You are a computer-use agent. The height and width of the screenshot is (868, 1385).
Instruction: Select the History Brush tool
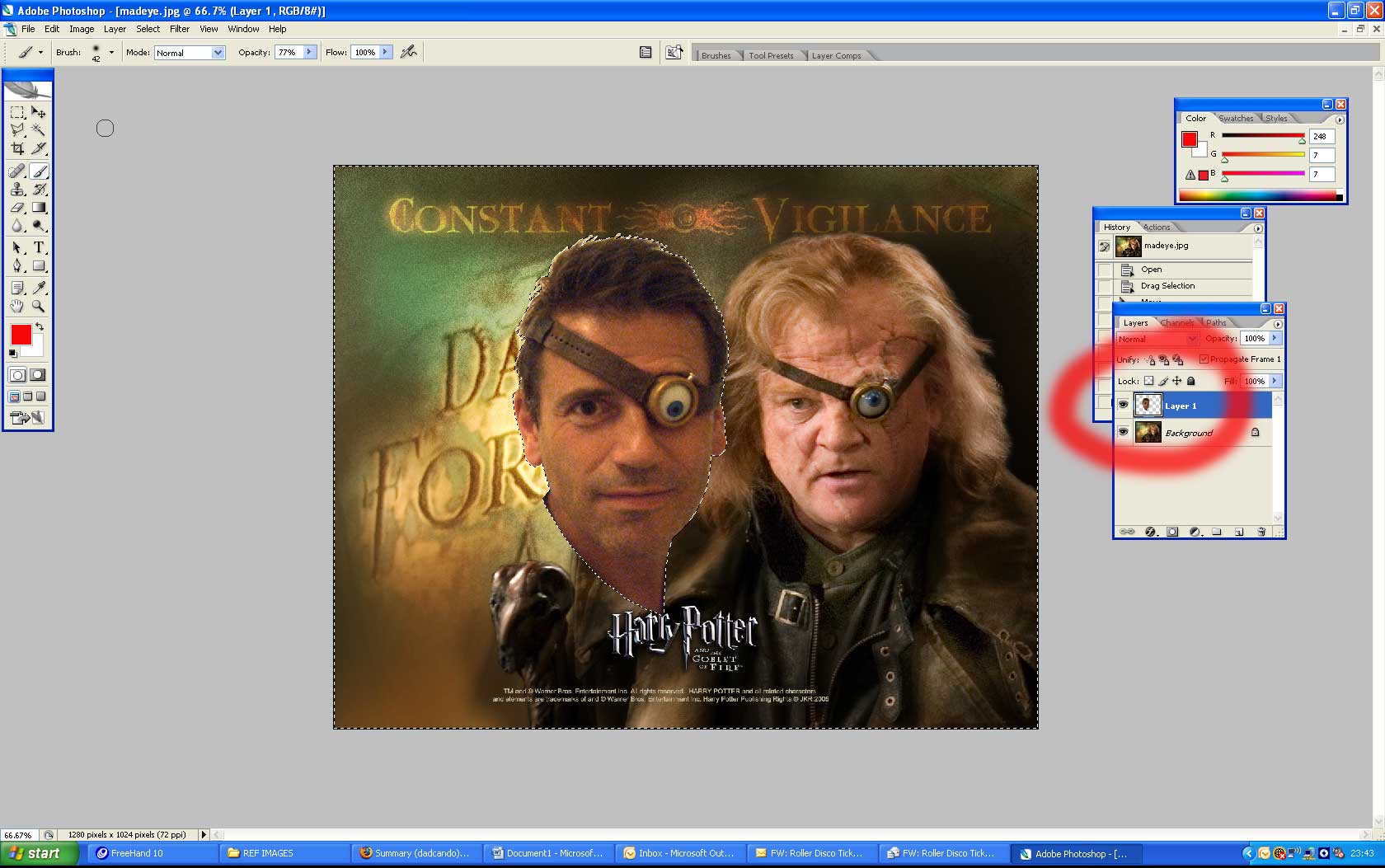(x=39, y=190)
